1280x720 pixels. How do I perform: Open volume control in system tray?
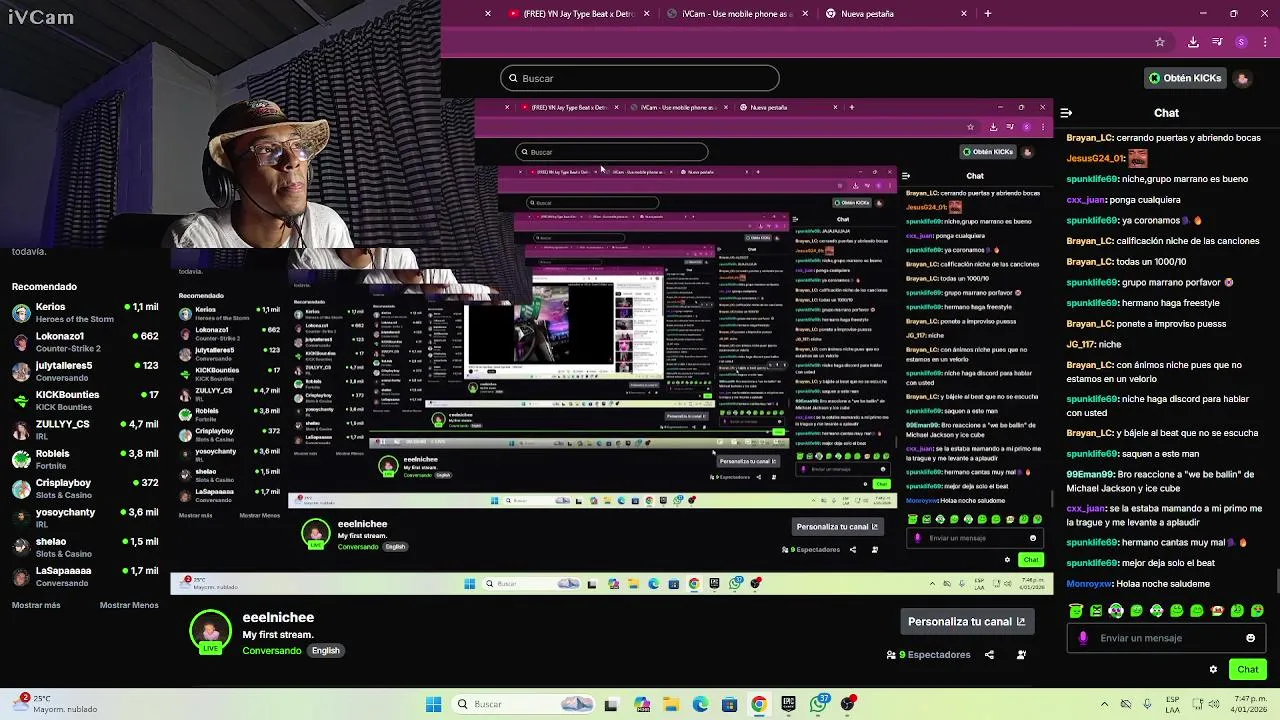coord(1213,704)
